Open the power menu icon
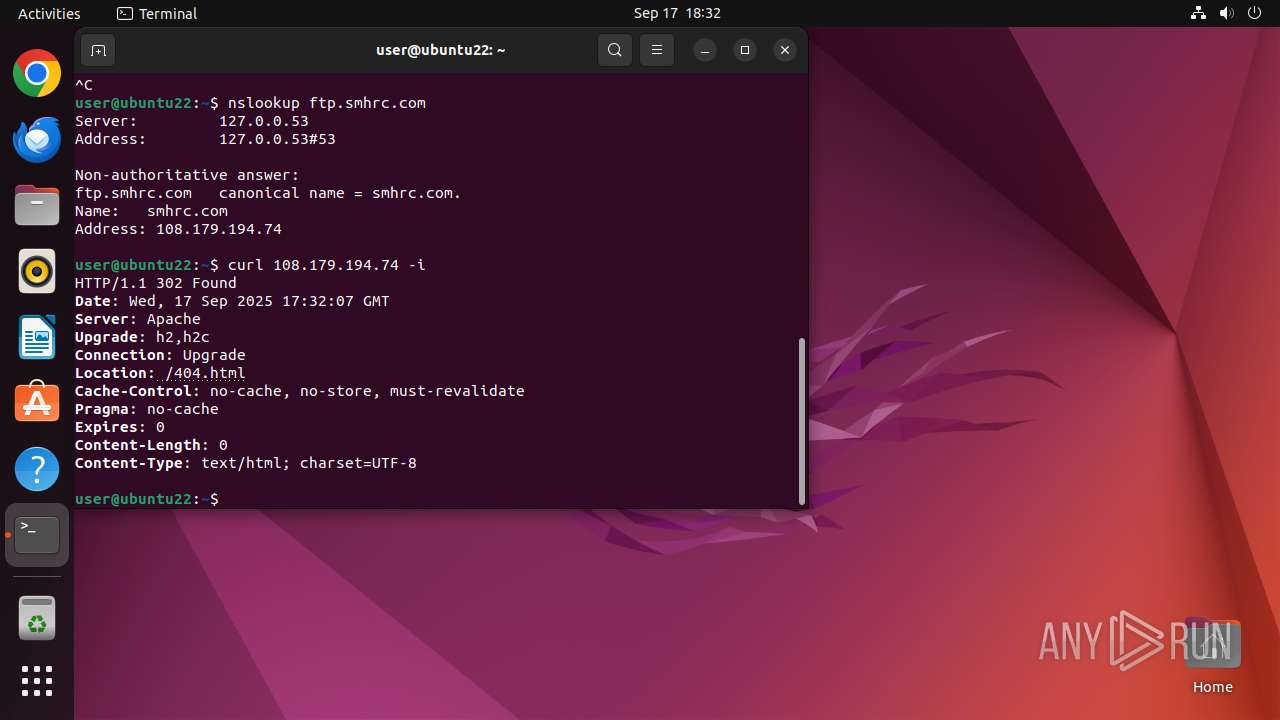This screenshot has height=720, width=1280. pyautogui.click(x=1255, y=13)
